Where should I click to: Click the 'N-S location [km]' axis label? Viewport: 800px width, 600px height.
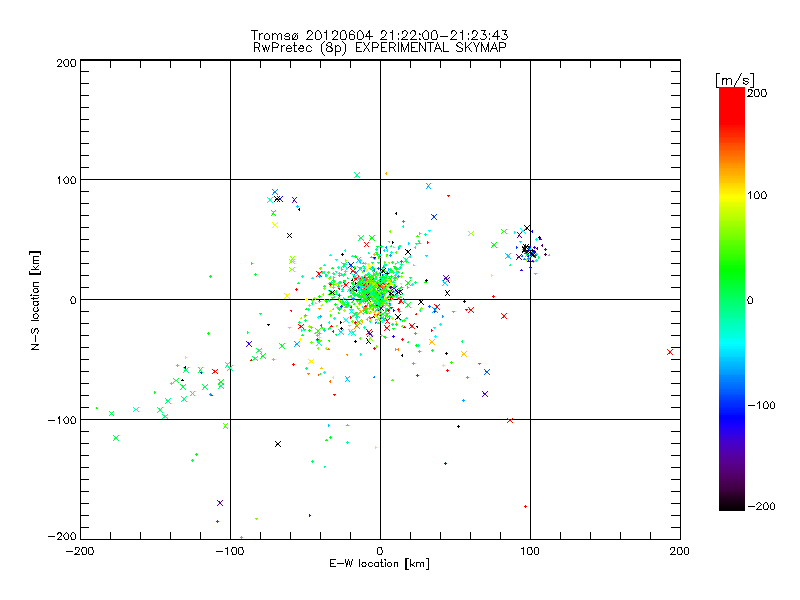click(35, 300)
